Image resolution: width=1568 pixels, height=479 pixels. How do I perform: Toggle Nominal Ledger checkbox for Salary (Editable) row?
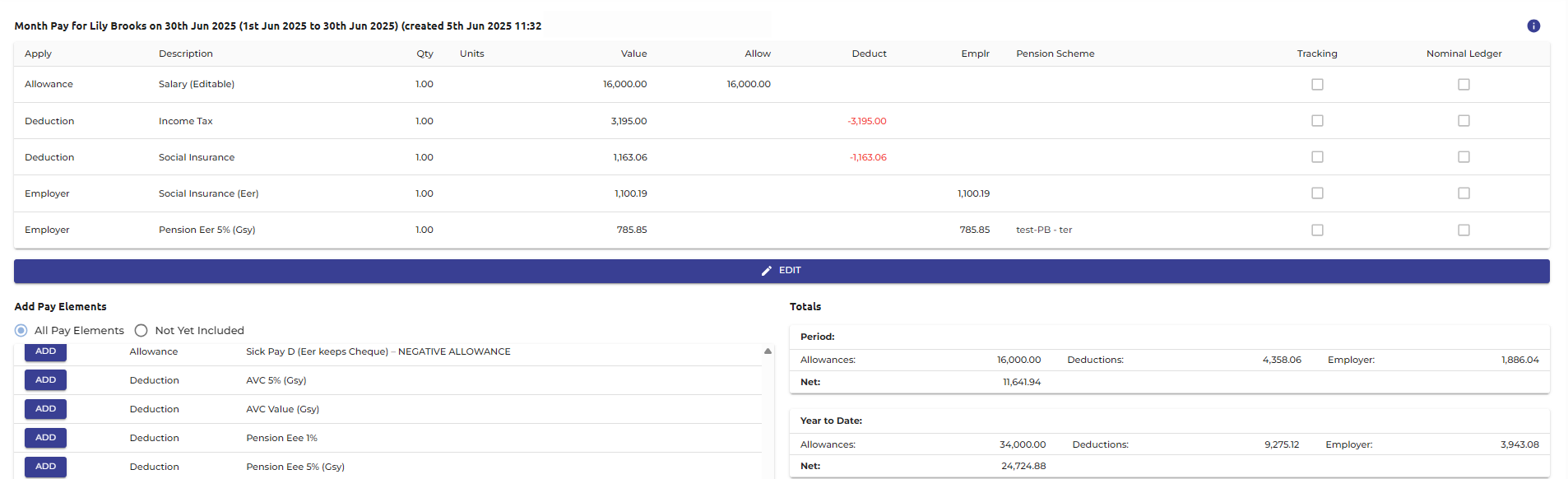(x=1464, y=84)
